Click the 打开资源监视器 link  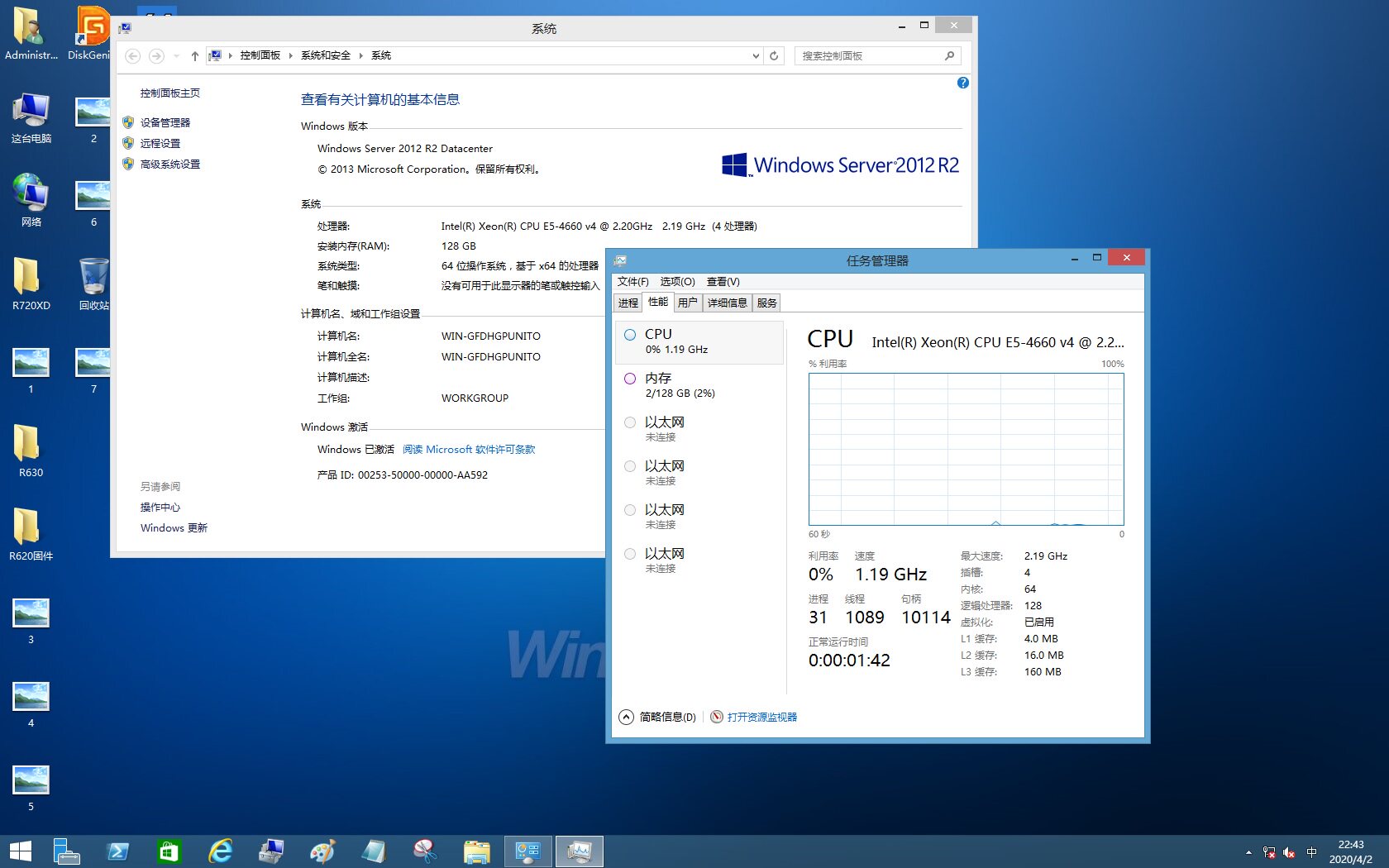pyautogui.click(x=762, y=717)
